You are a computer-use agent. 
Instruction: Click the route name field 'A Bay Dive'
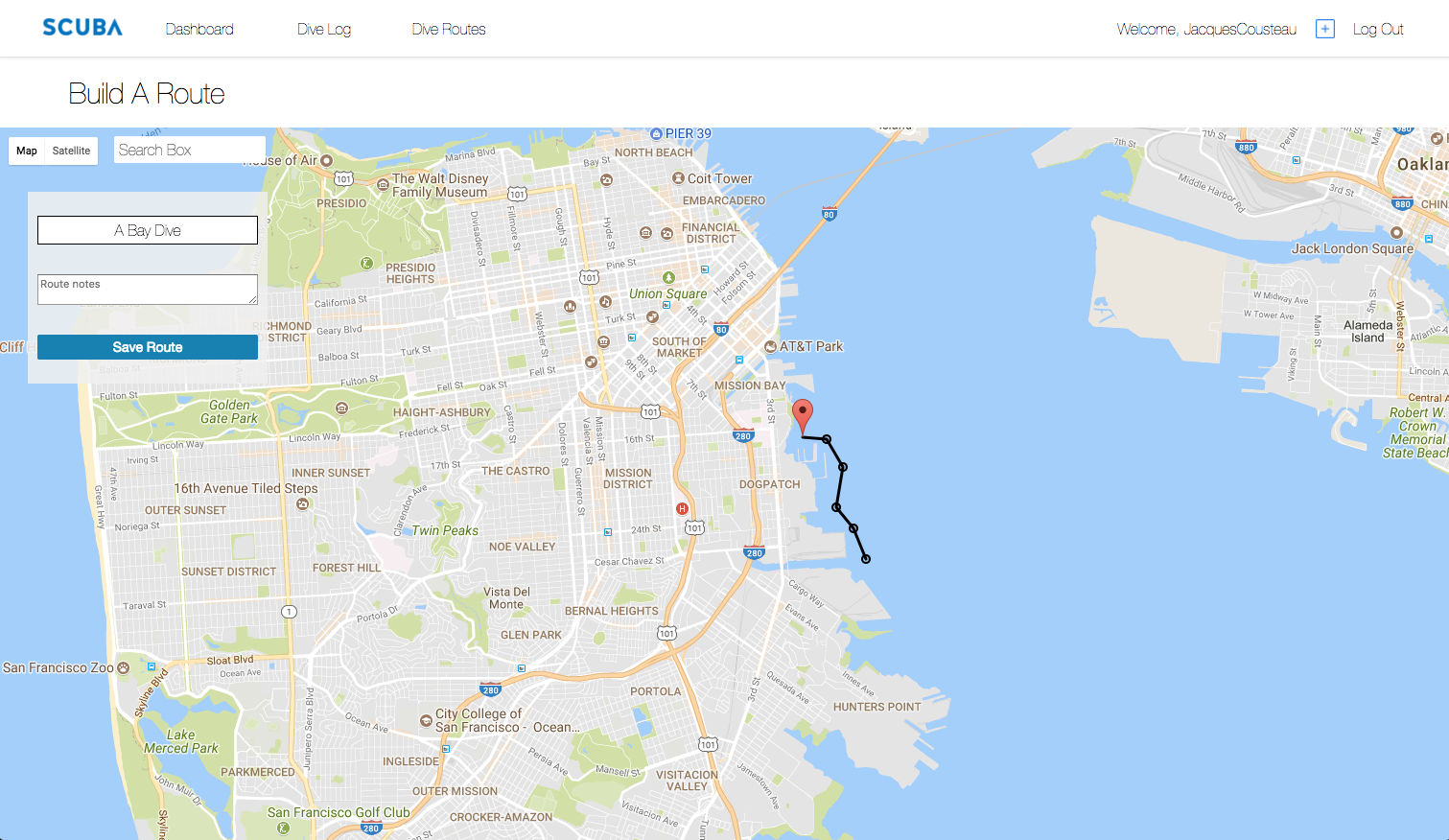click(148, 230)
